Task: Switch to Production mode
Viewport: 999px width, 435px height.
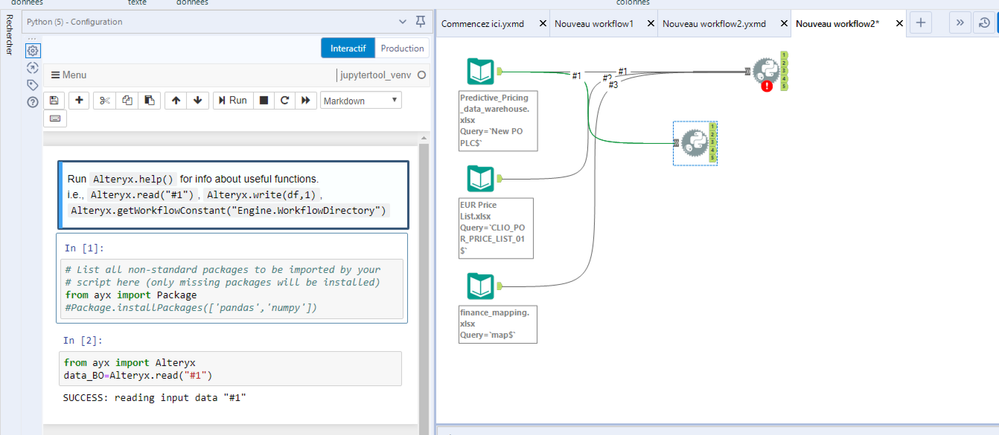Action: (402, 48)
